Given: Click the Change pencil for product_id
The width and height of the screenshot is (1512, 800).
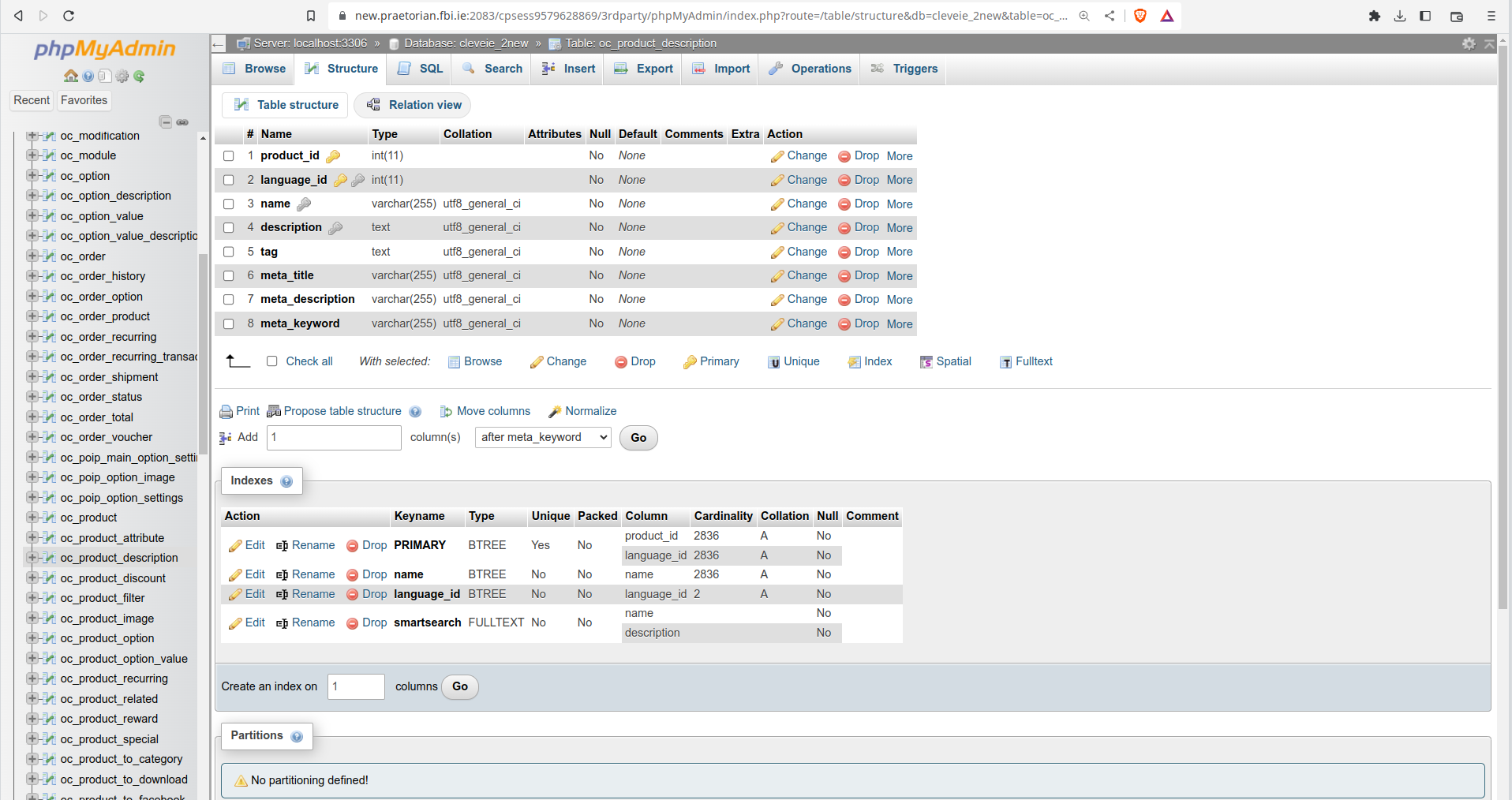Looking at the screenshot, I should point(777,156).
